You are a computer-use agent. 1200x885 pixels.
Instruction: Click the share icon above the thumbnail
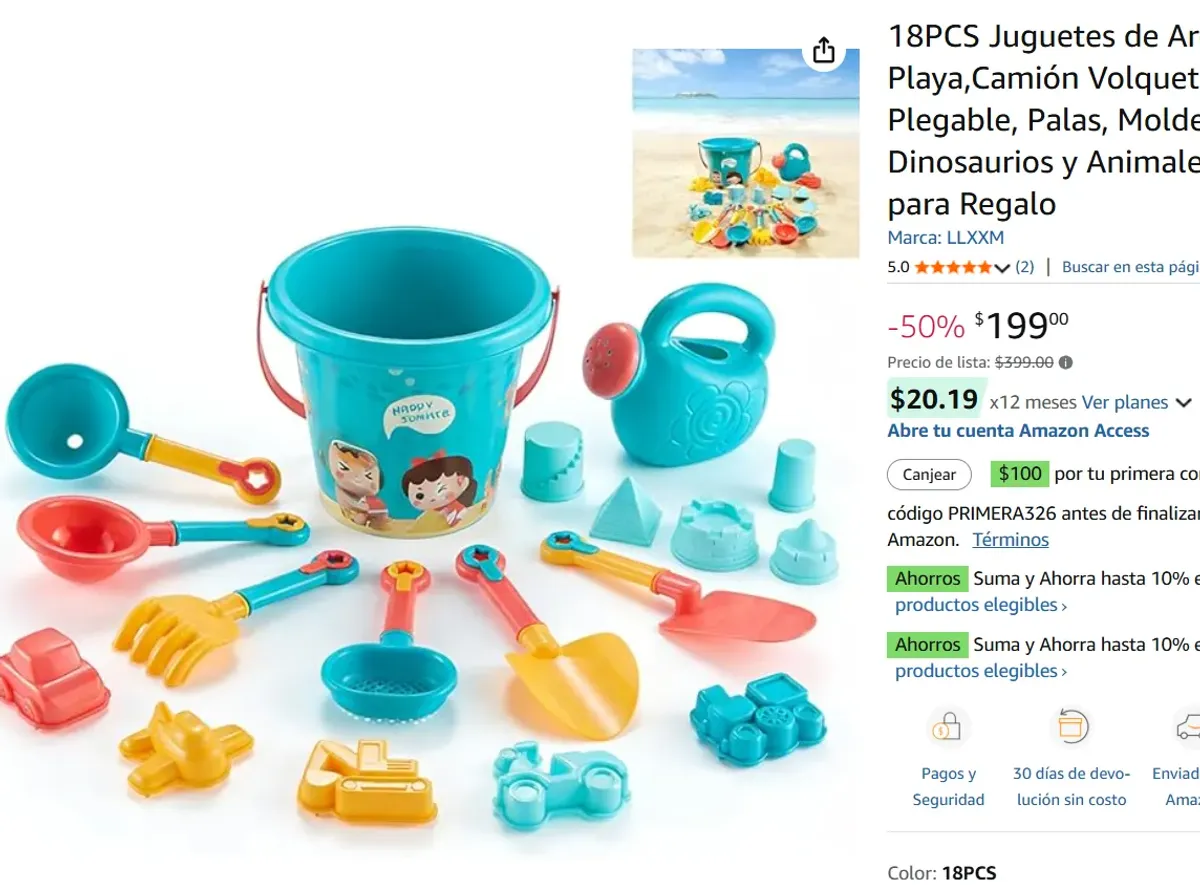[823, 50]
